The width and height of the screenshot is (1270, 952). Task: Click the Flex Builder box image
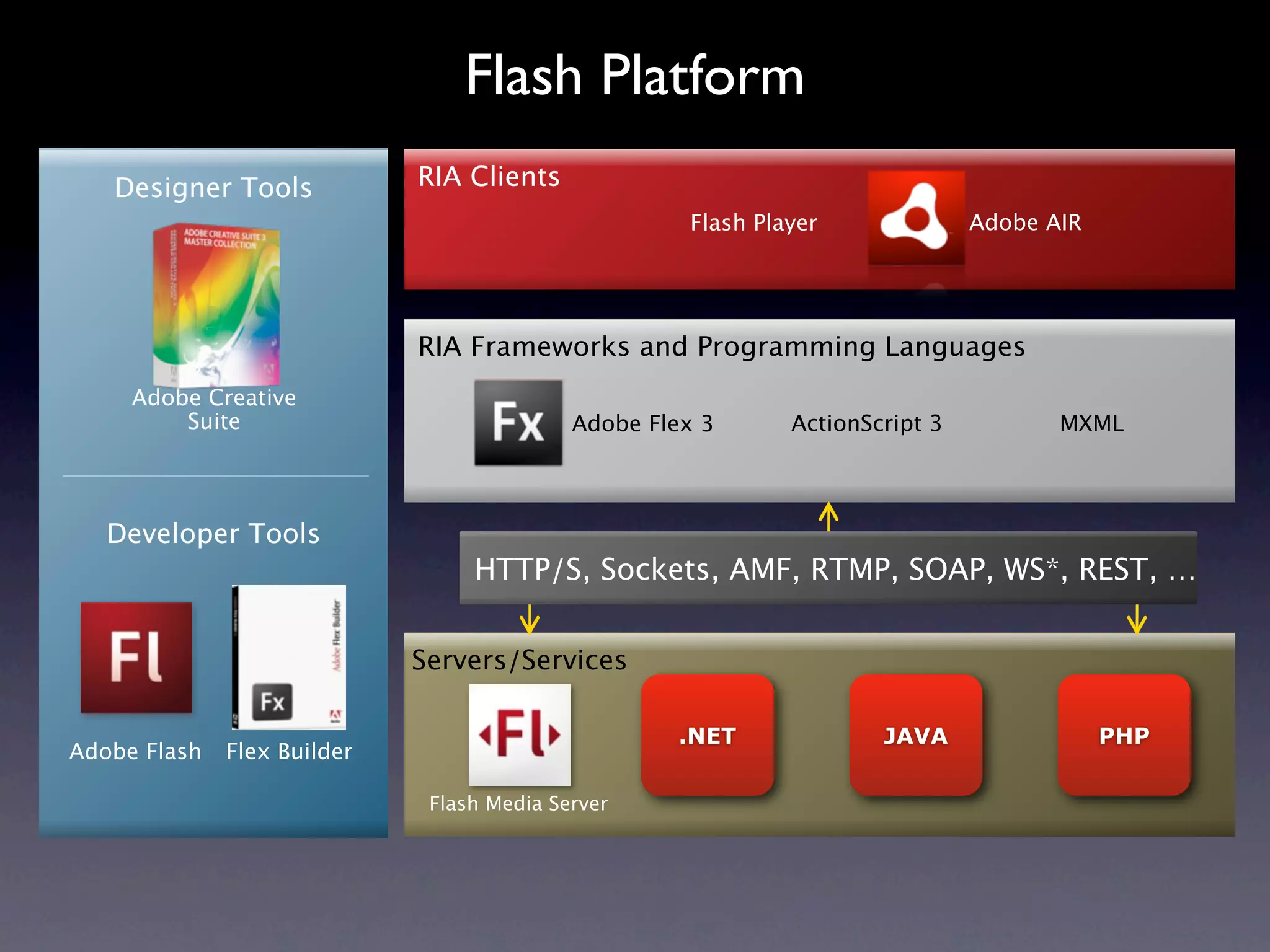[x=289, y=658]
